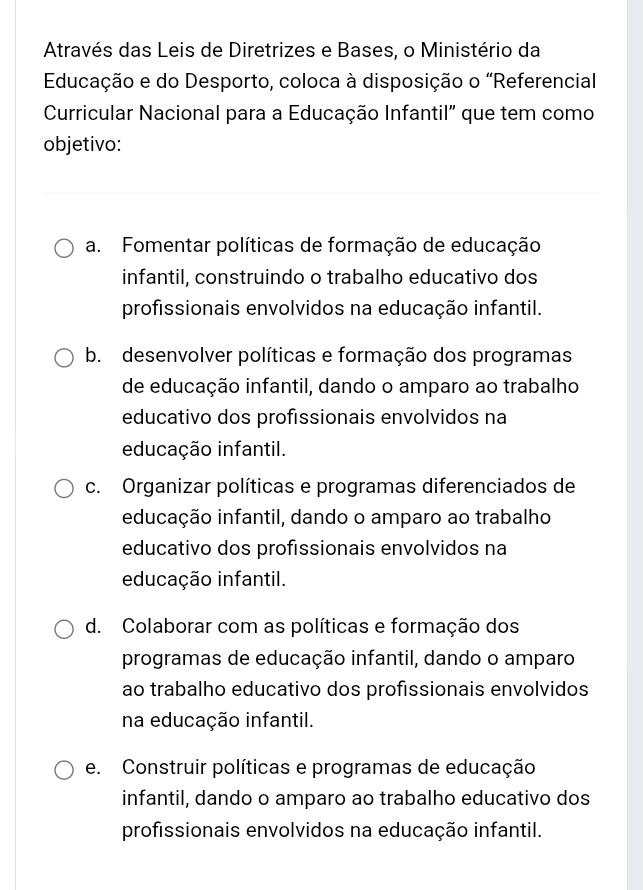
Task: Click the "c." option letter label
Action: (x=94, y=487)
